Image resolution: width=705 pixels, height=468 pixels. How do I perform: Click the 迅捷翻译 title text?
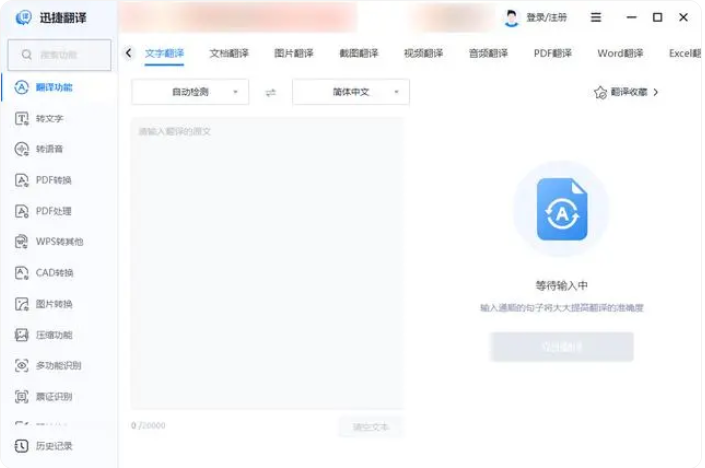point(63,18)
